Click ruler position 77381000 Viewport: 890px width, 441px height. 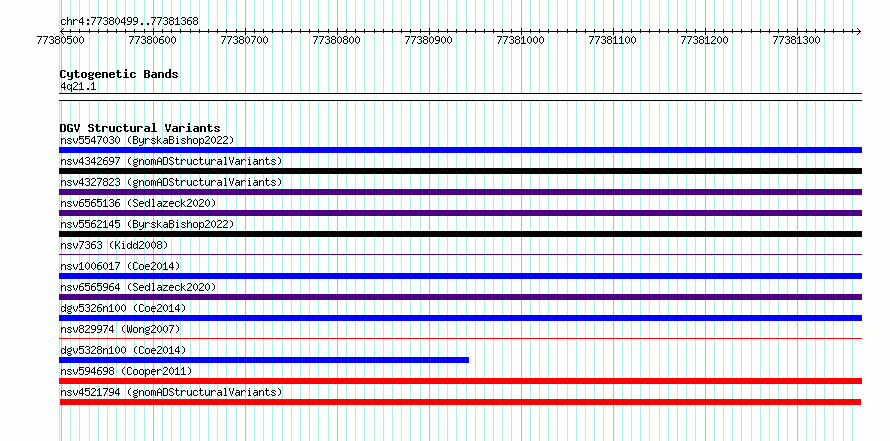click(x=520, y=41)
